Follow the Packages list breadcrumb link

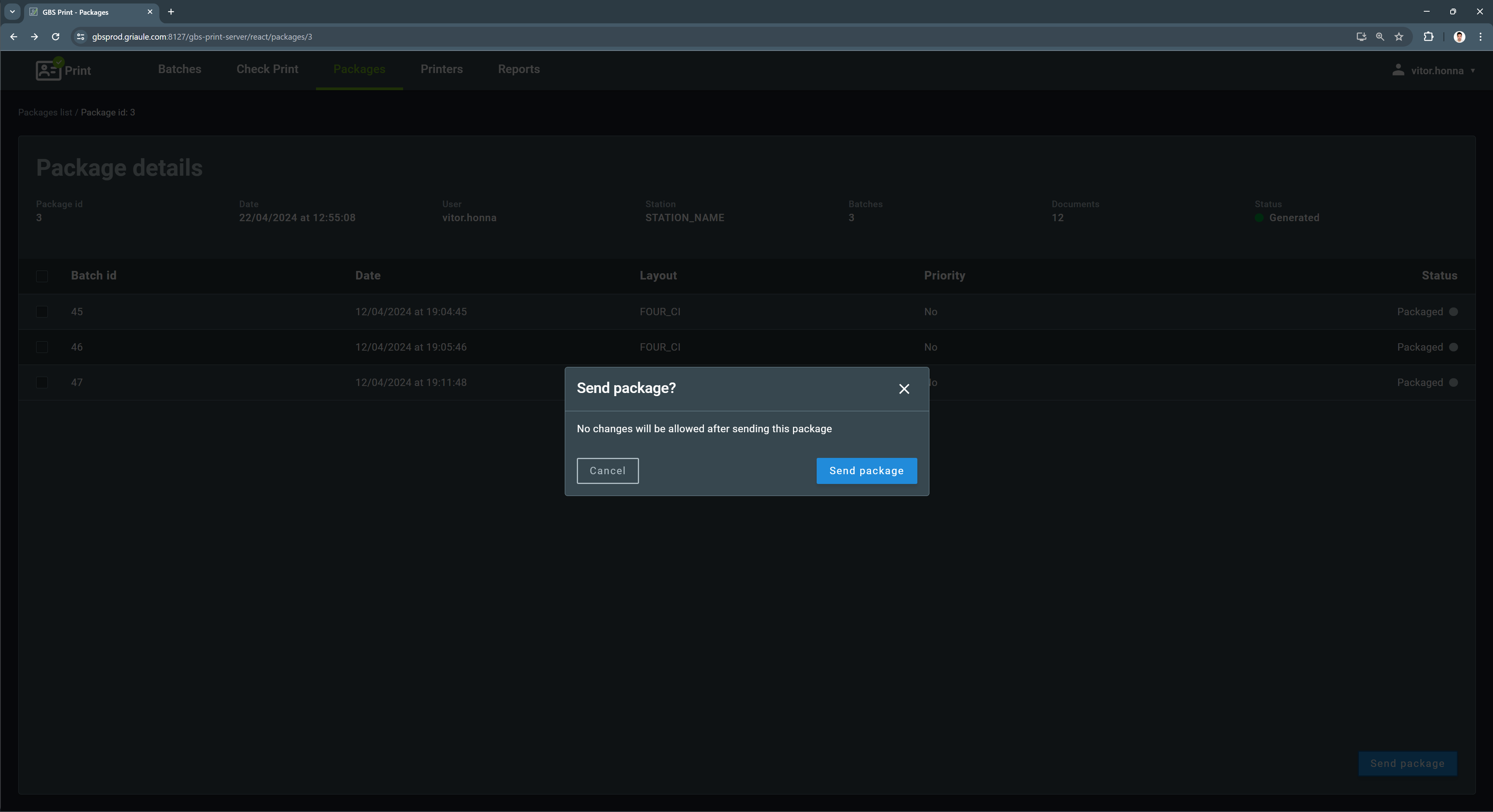click(45, 112)
